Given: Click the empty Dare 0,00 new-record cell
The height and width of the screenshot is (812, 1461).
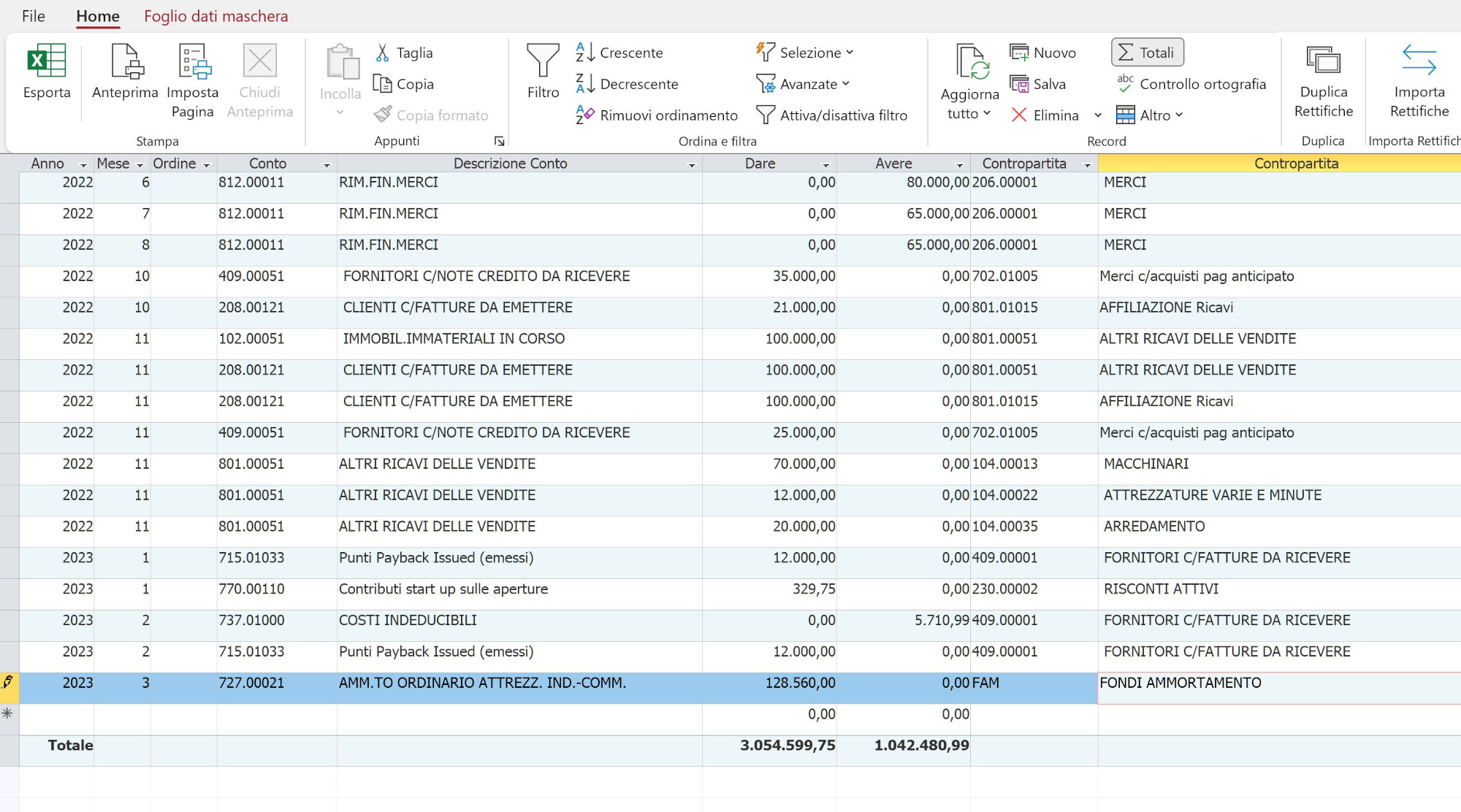Looking at the screenshot, I should [x=769, y=719].
